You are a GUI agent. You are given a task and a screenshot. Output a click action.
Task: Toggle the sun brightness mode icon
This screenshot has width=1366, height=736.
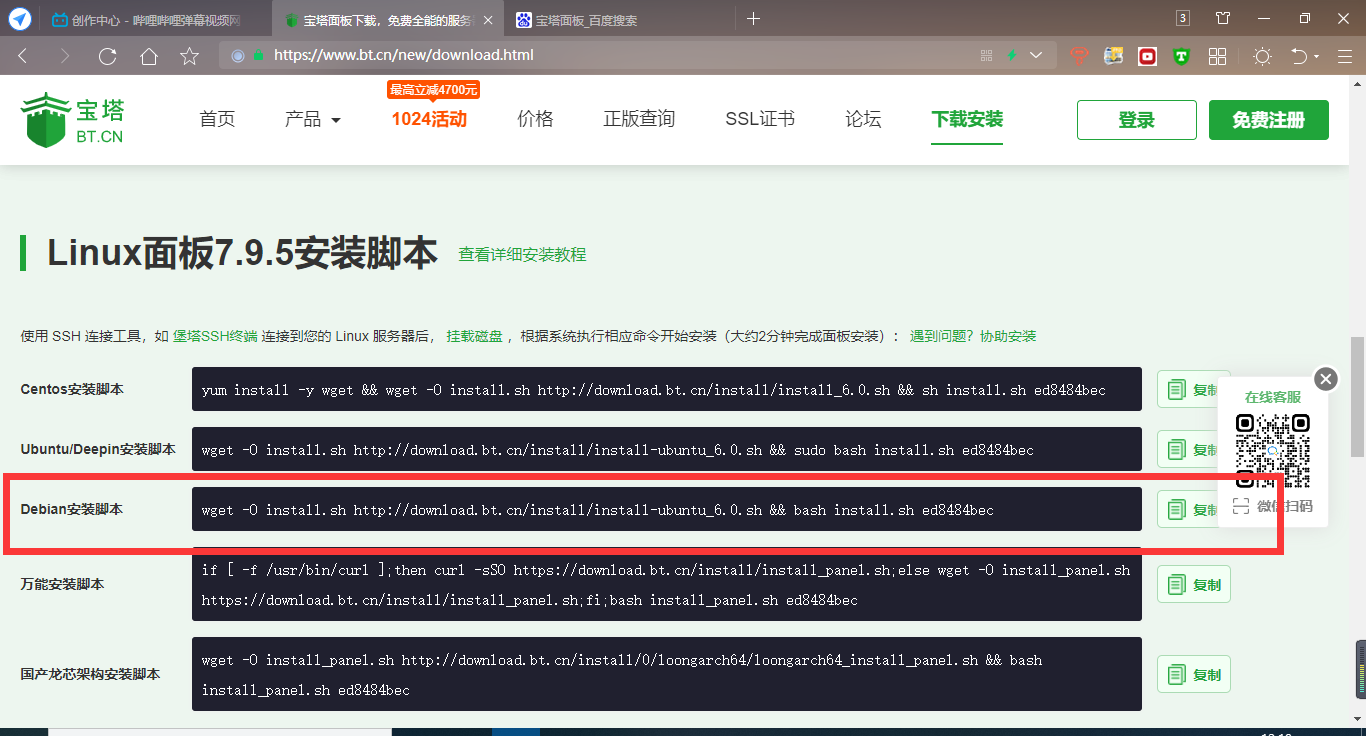point(1262,57)
